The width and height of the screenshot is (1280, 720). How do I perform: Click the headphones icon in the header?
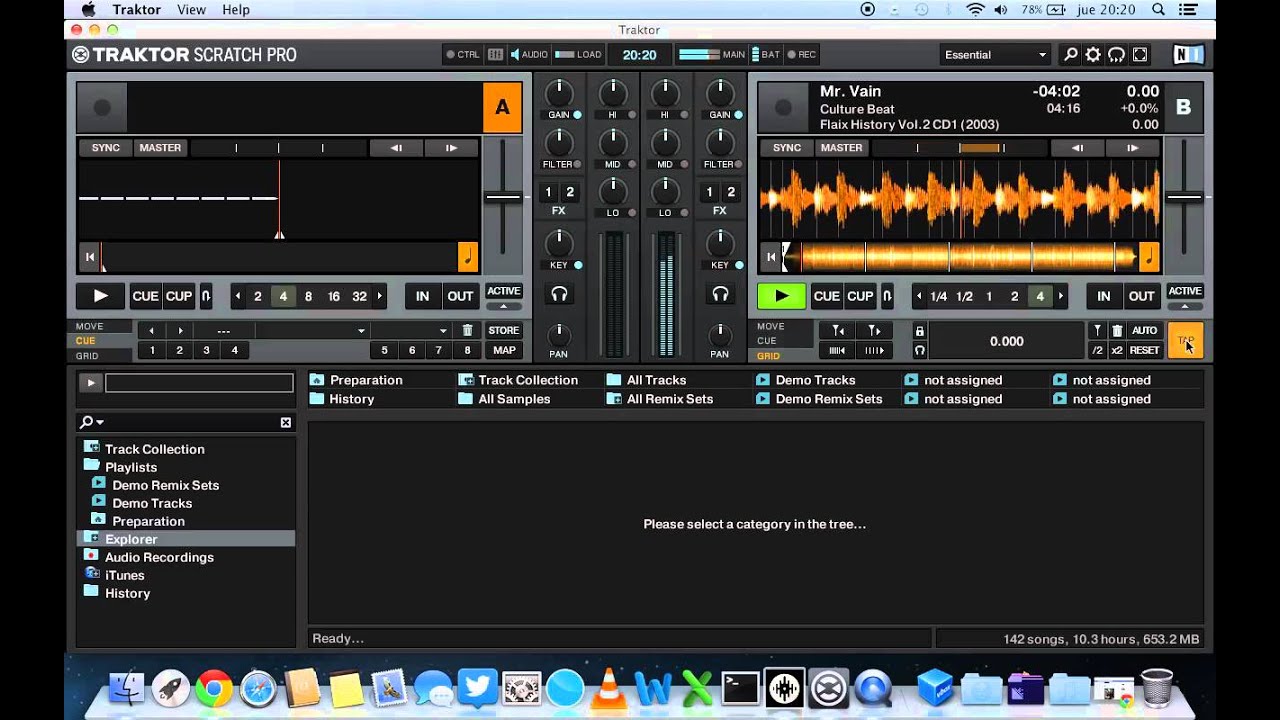(x=1116, y=55)
